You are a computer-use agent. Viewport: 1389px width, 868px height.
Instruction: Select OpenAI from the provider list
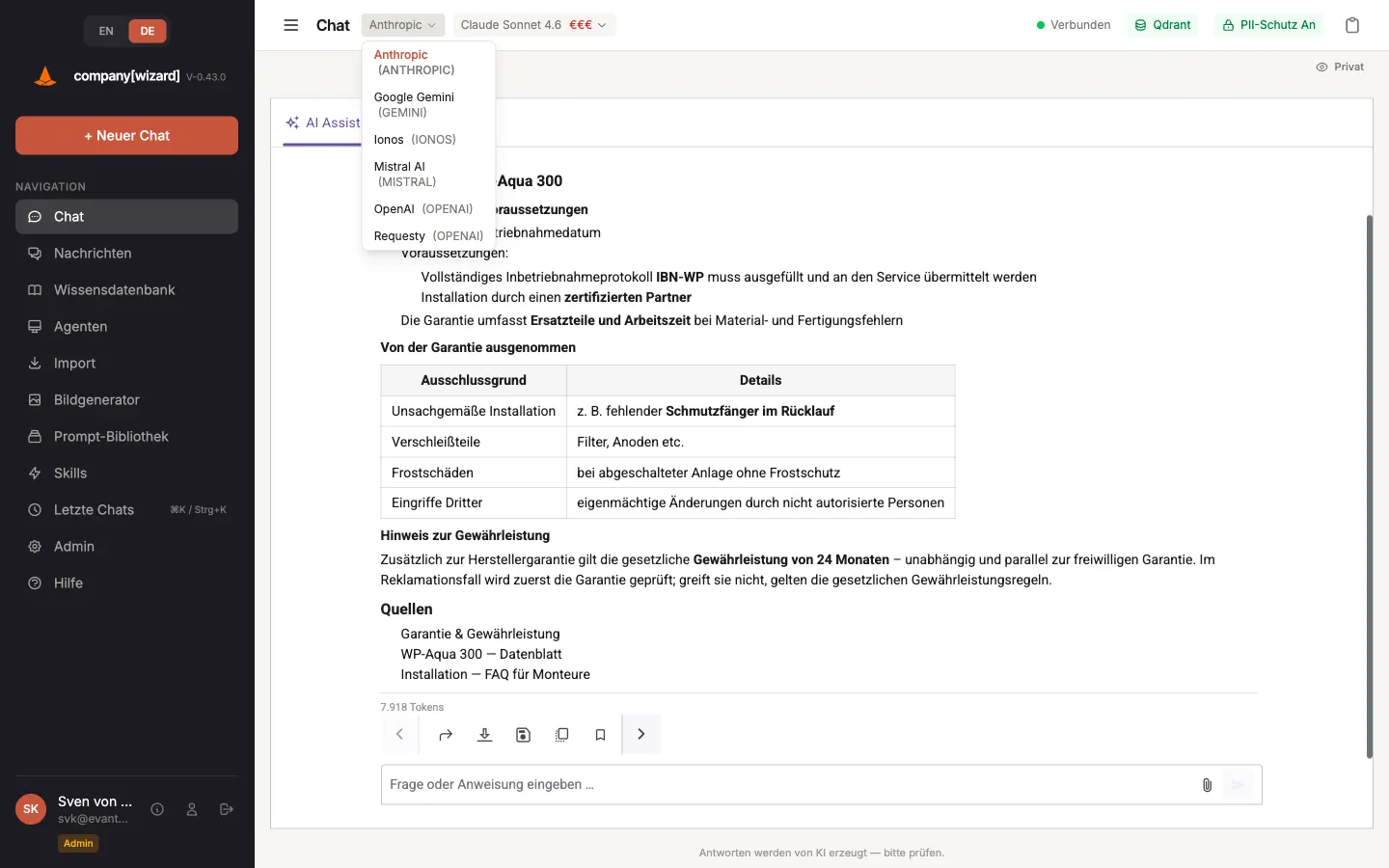point(428,209)
